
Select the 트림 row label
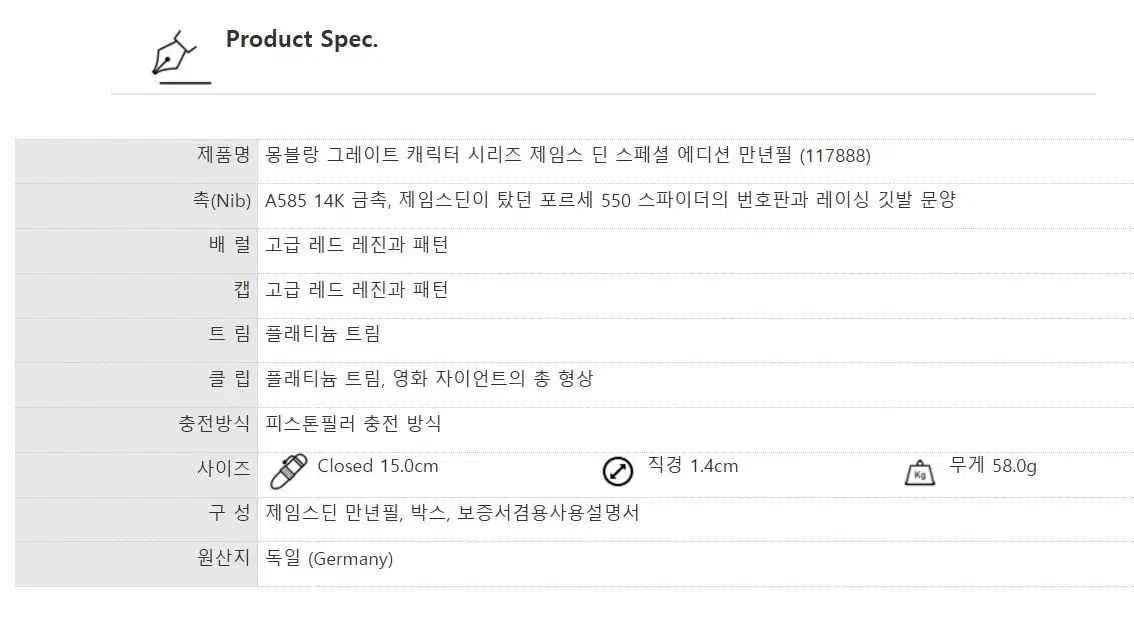[228, 334]
